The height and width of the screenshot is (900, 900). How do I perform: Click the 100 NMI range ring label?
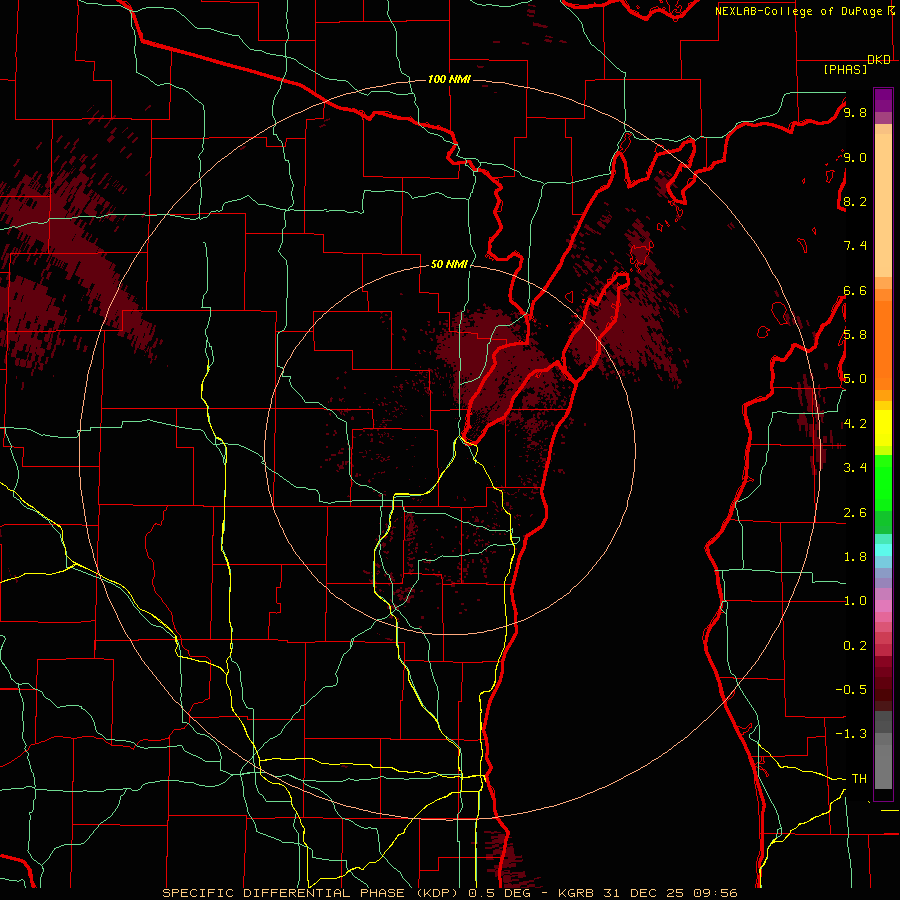(449, 79)
